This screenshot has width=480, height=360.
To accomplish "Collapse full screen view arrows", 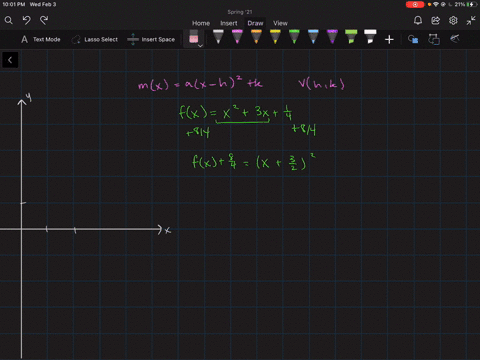I will pyautogui.click(x=471, y=21).
